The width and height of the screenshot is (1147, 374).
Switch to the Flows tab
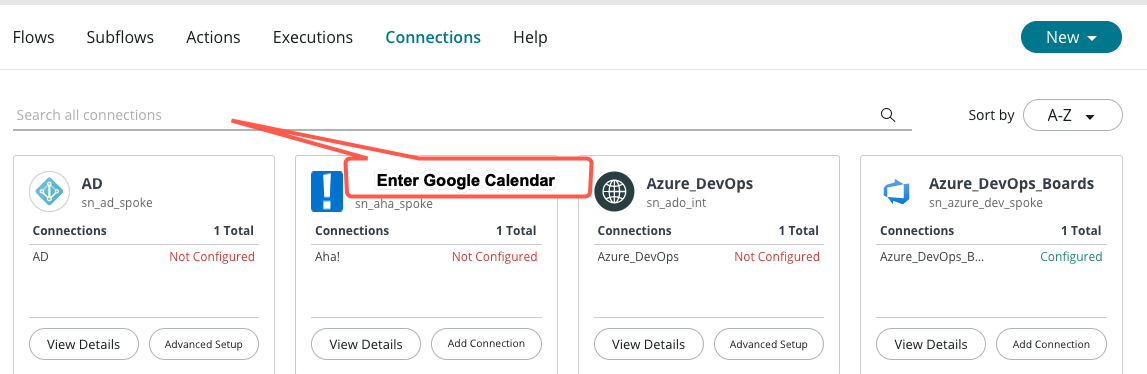pyautogui.click(x=34, y=37)
